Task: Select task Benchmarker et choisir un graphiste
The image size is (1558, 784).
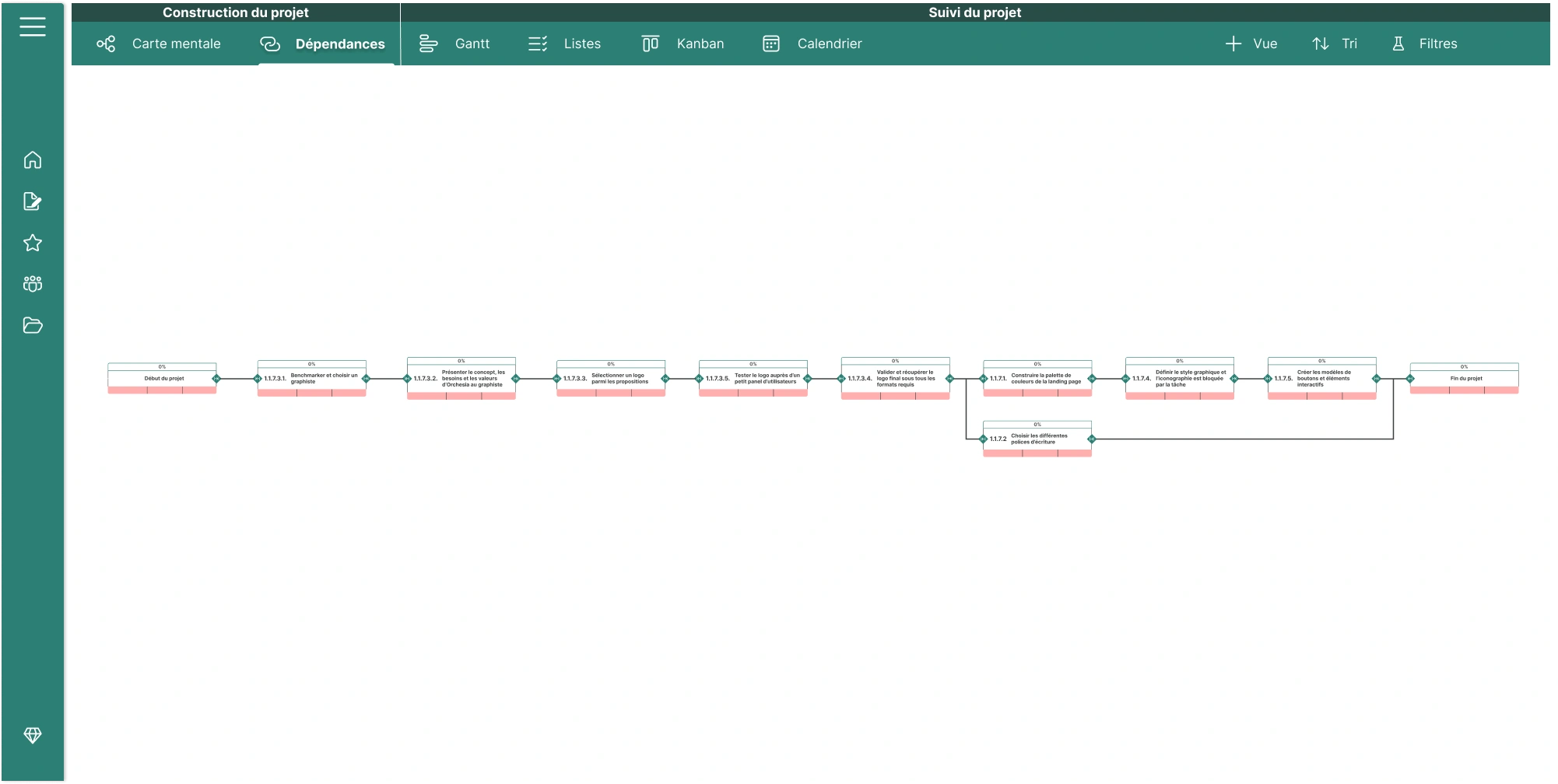Action: pos(311,379)
